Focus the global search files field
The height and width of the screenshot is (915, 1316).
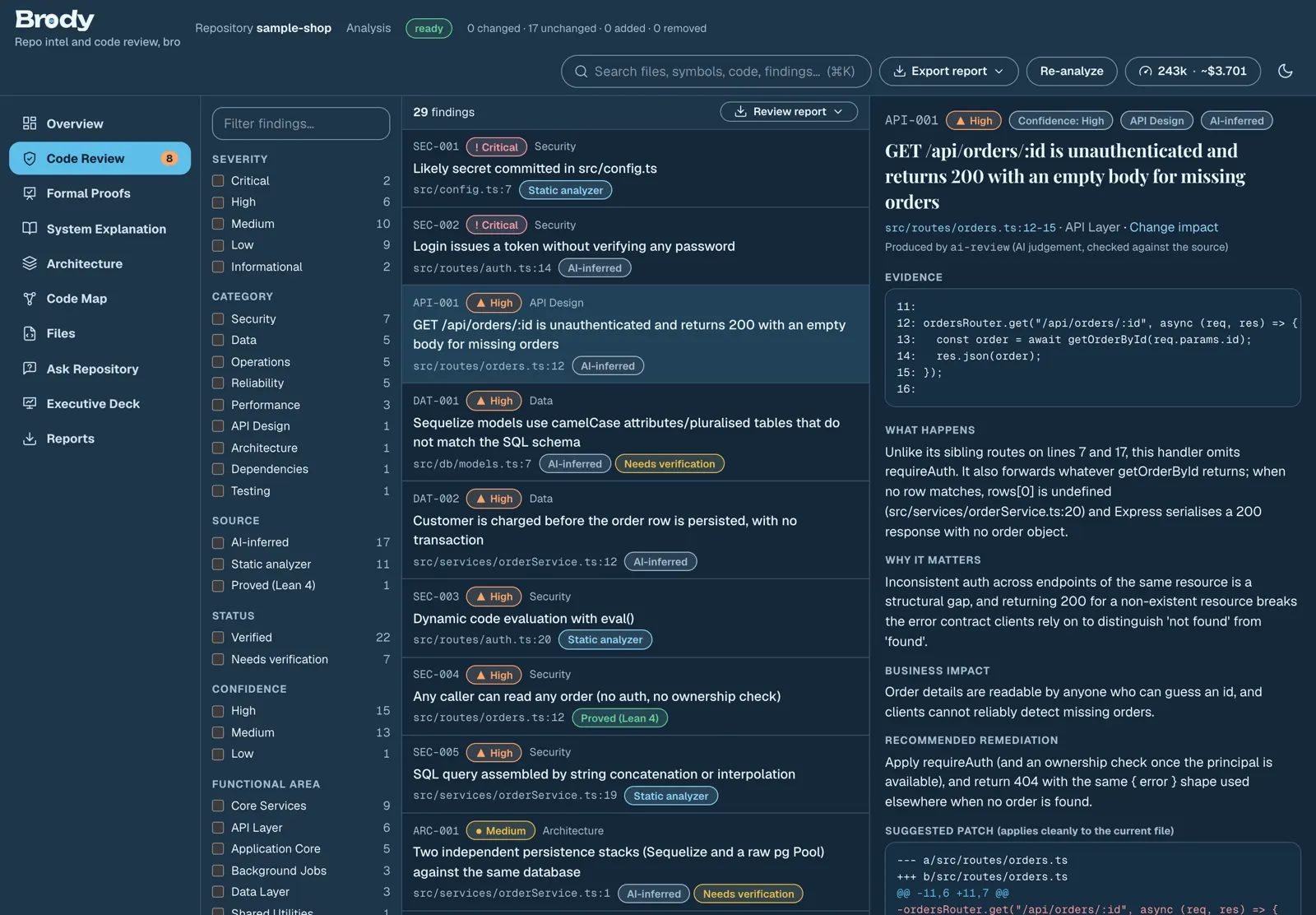716,72
